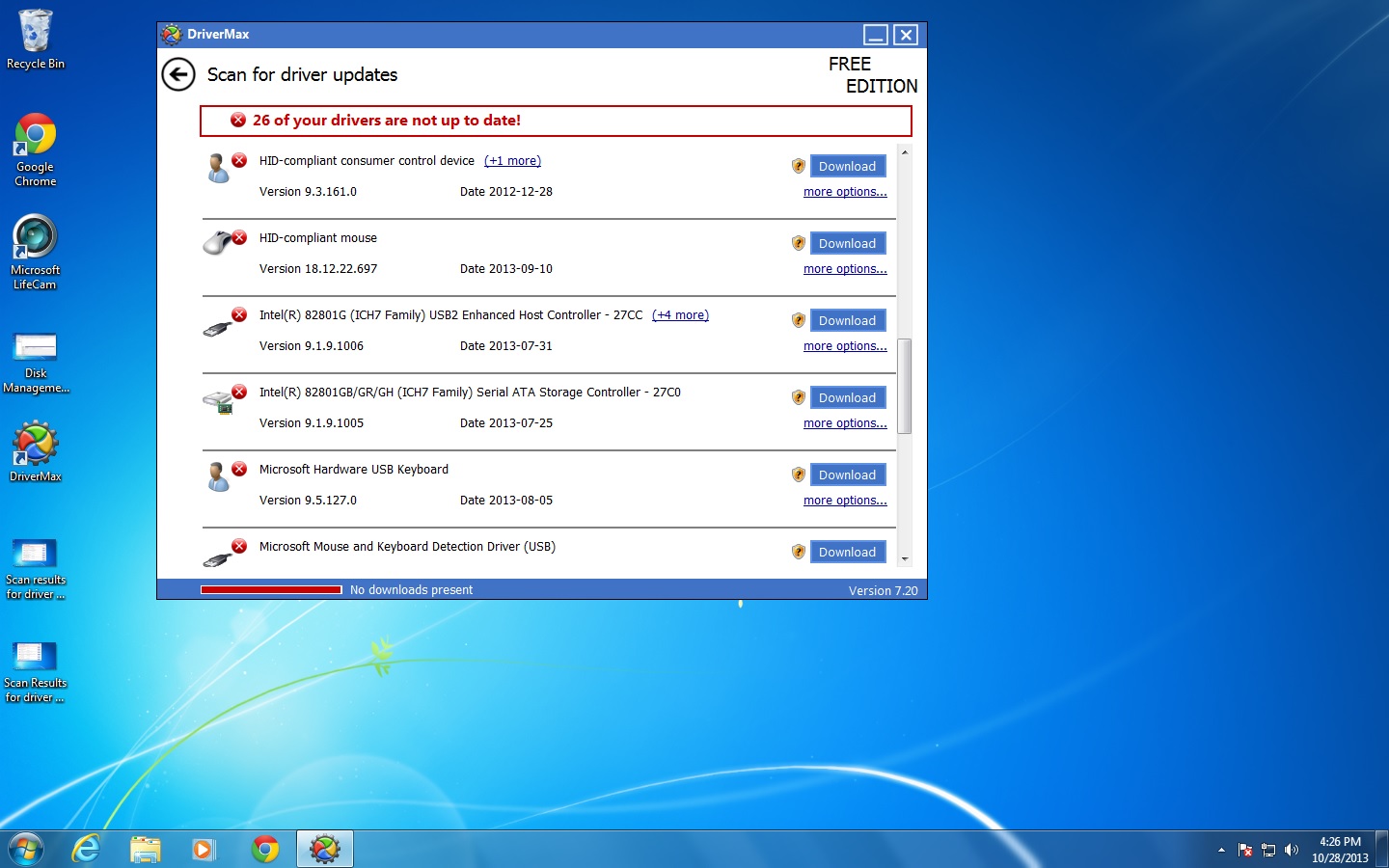This screenshot has height=868, width=1389.
Task: Click the Show desktop strip on the taskbar
Action: [1381, 850]
